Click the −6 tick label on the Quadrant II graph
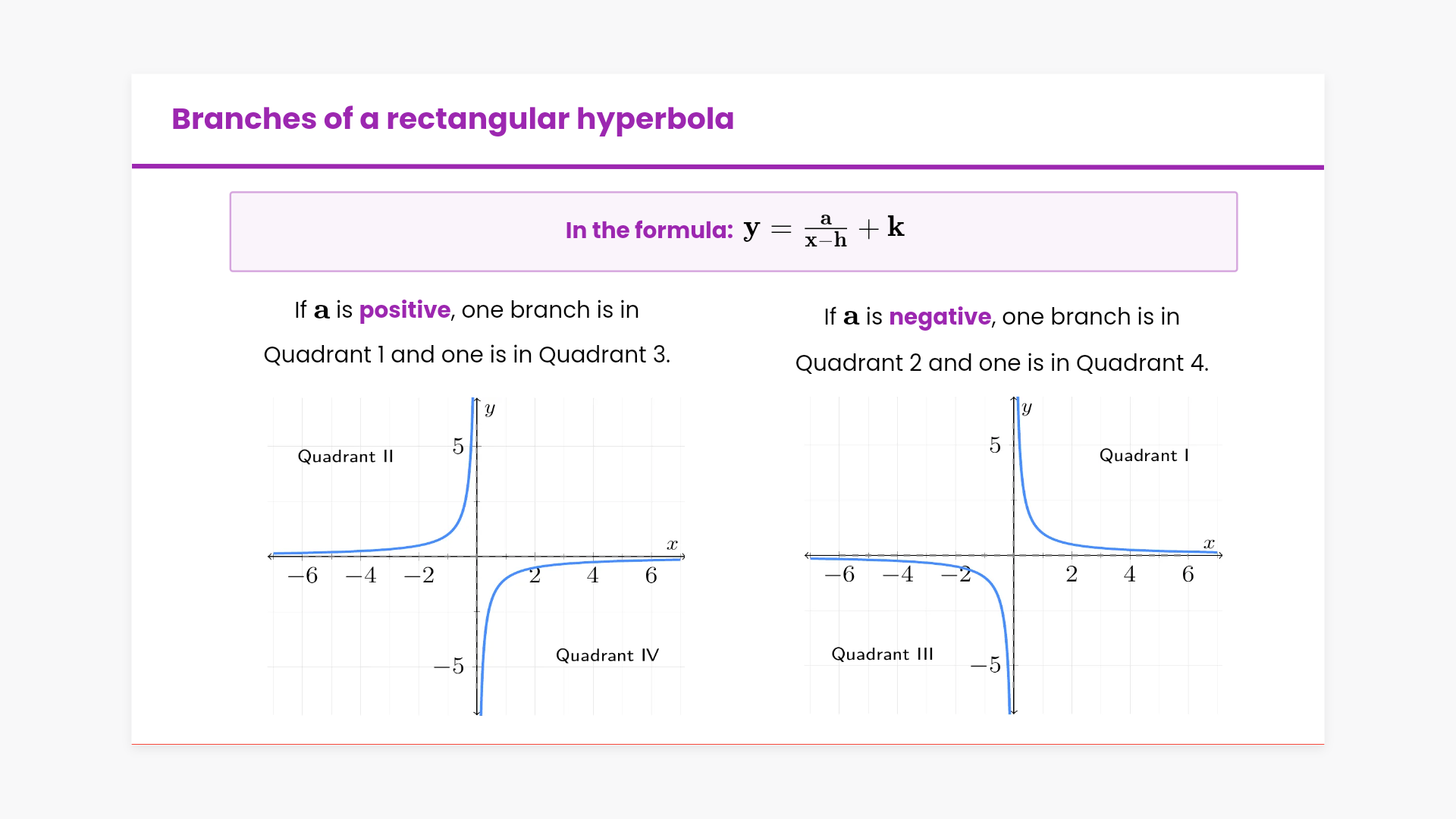This screenshot has width=1456, height=819. pyautogui.click(x=303, y=576)
